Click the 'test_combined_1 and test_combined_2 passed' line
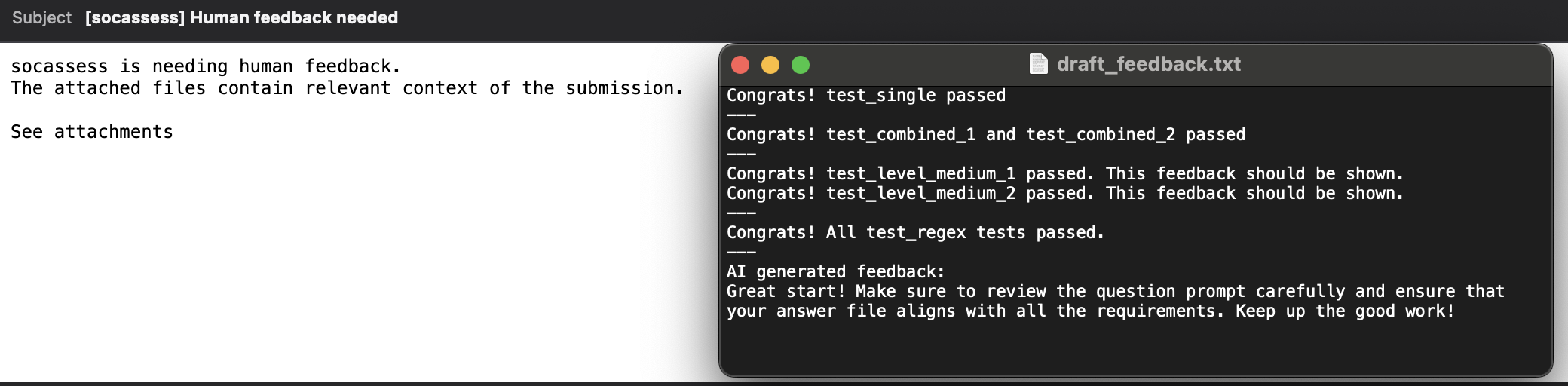The image size is (1568, 386). point(986,135)
